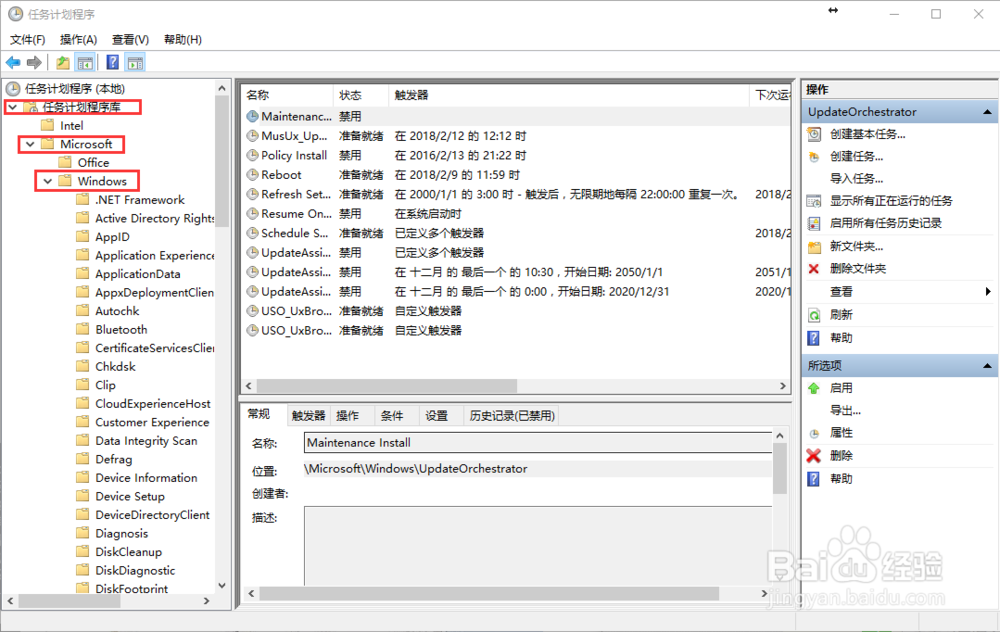Open the 文件(F) menu

(27, 40)
